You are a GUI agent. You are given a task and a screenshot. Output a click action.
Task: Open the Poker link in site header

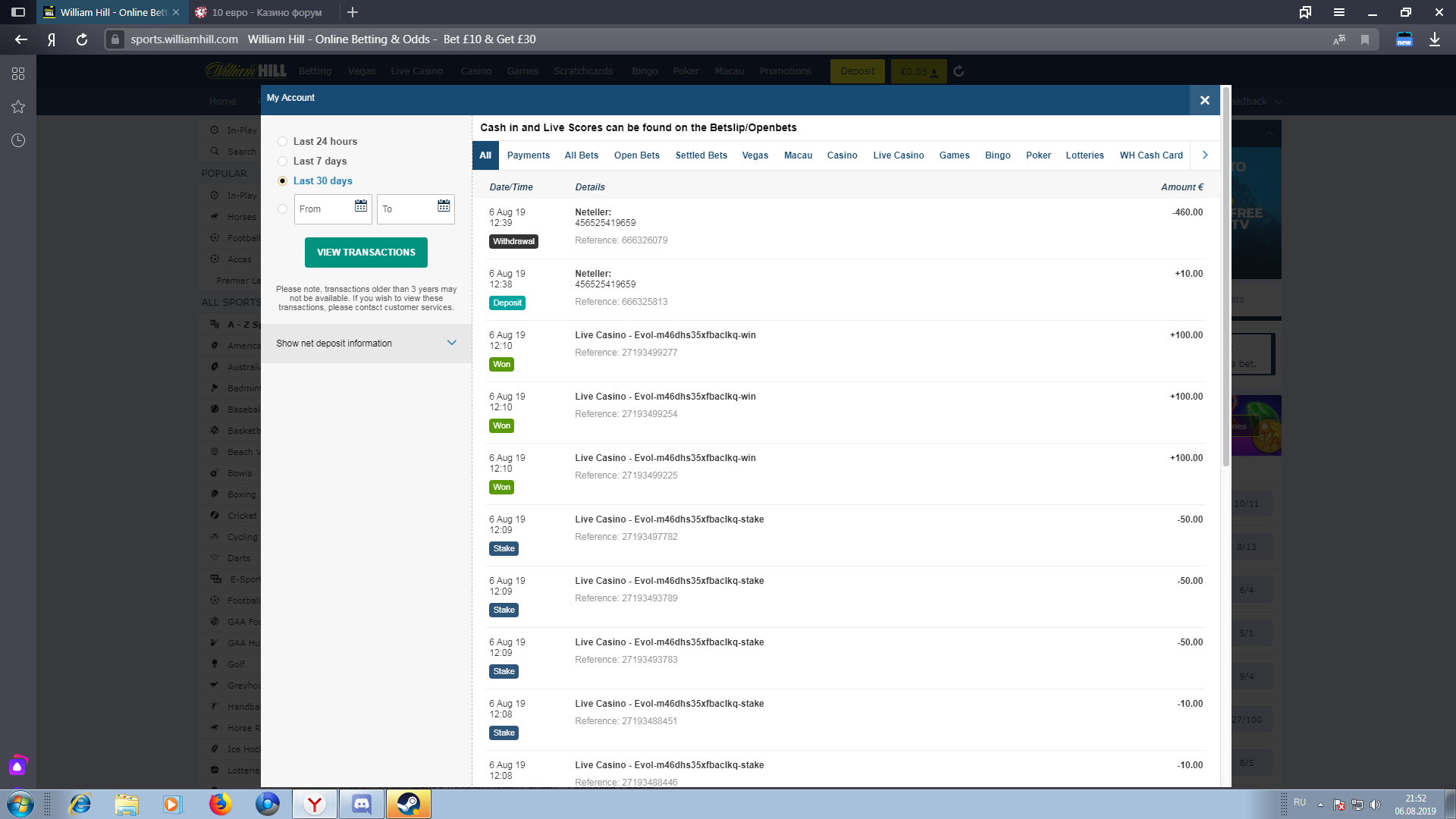tap(686, 71)
